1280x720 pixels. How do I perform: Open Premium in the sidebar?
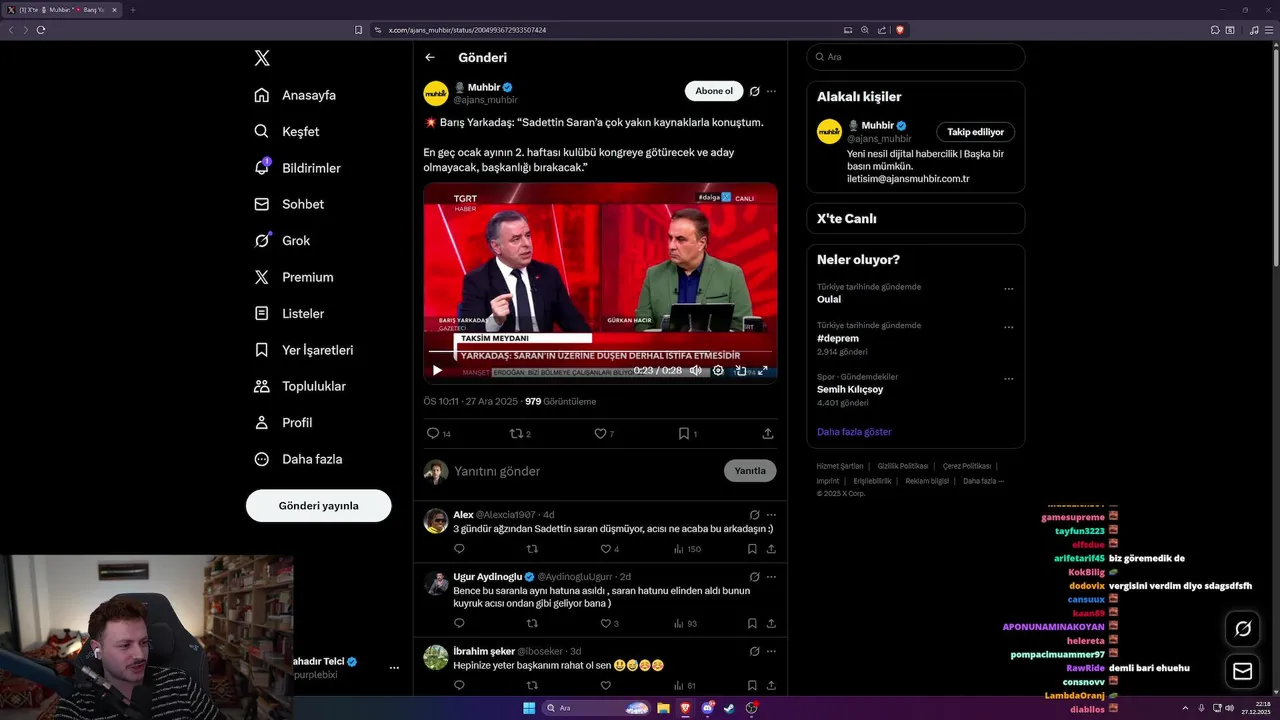[294, 277]
